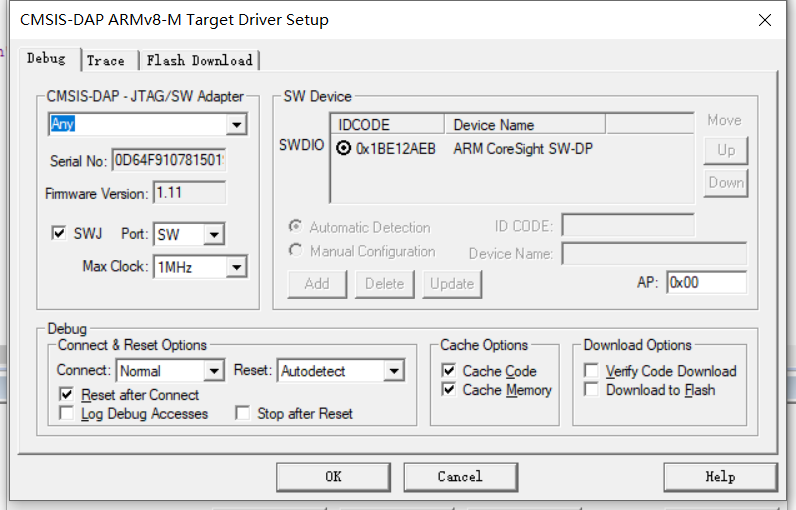Enable Download to Flash checkbox
The height and width of the screenshot is (510, 796).
[591, 389]
